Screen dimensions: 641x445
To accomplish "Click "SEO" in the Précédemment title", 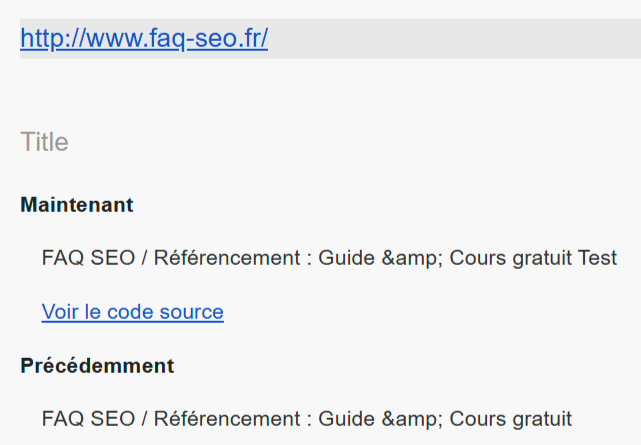I will point(111,418).
